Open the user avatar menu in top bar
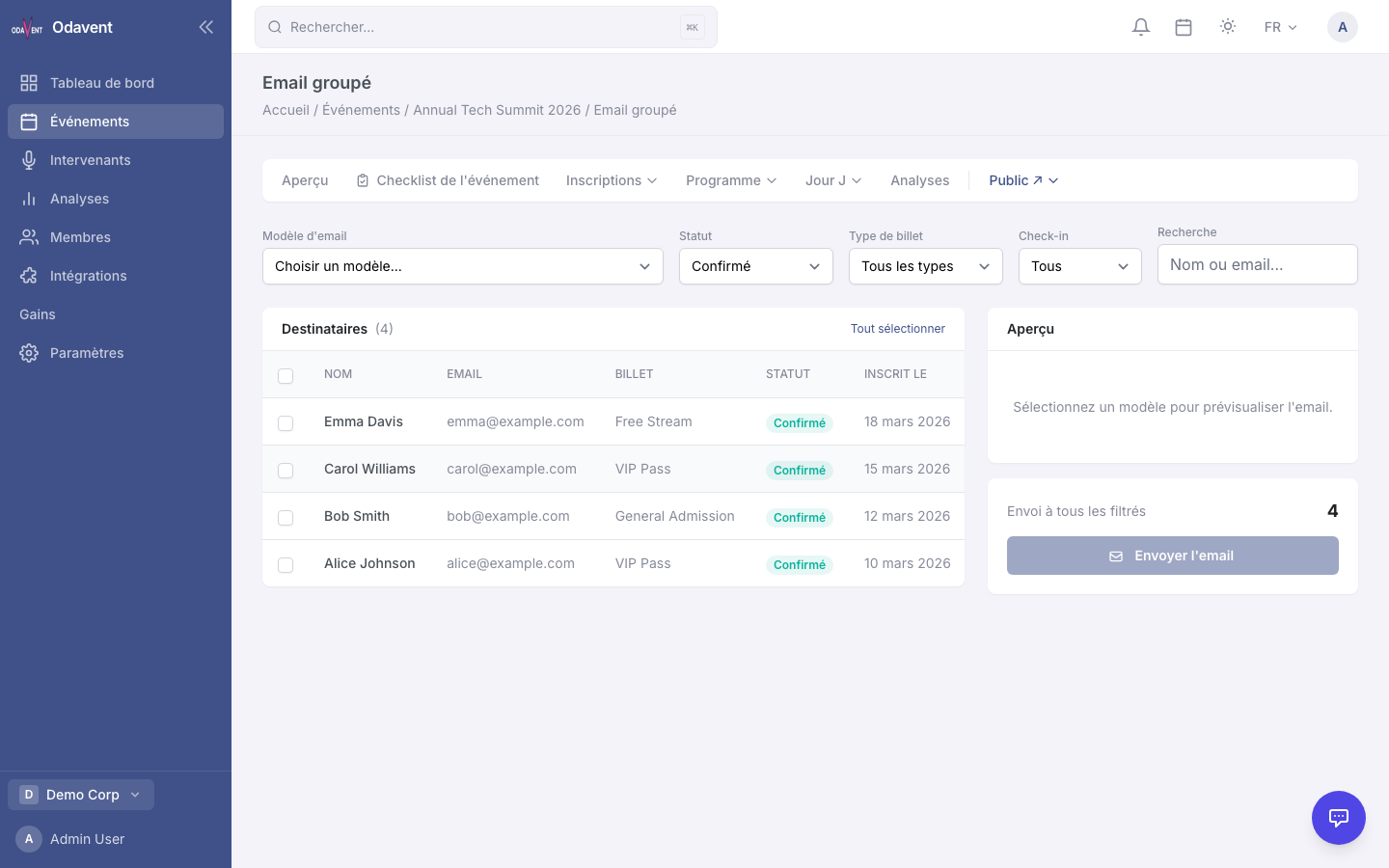 pos(1343,27)
